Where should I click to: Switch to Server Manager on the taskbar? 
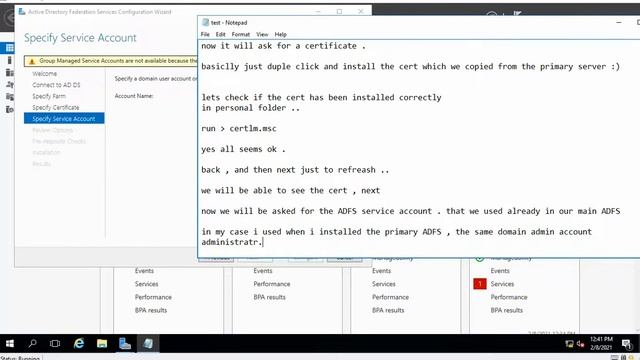125,344
